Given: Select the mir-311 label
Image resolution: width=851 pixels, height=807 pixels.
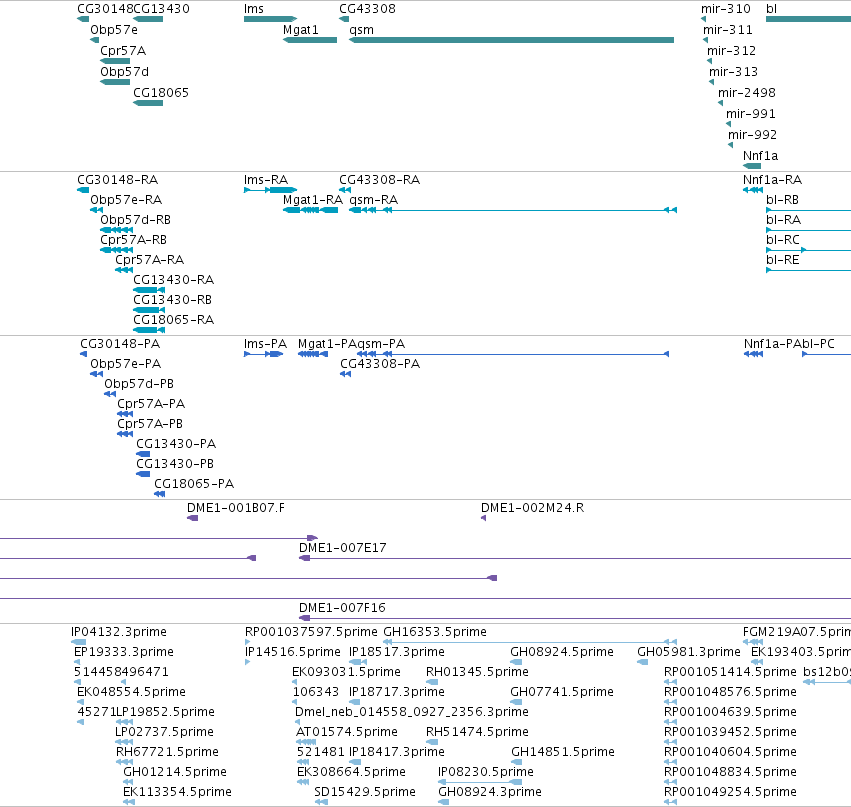Looking at the screenshot, I should (x=728, y=30).
